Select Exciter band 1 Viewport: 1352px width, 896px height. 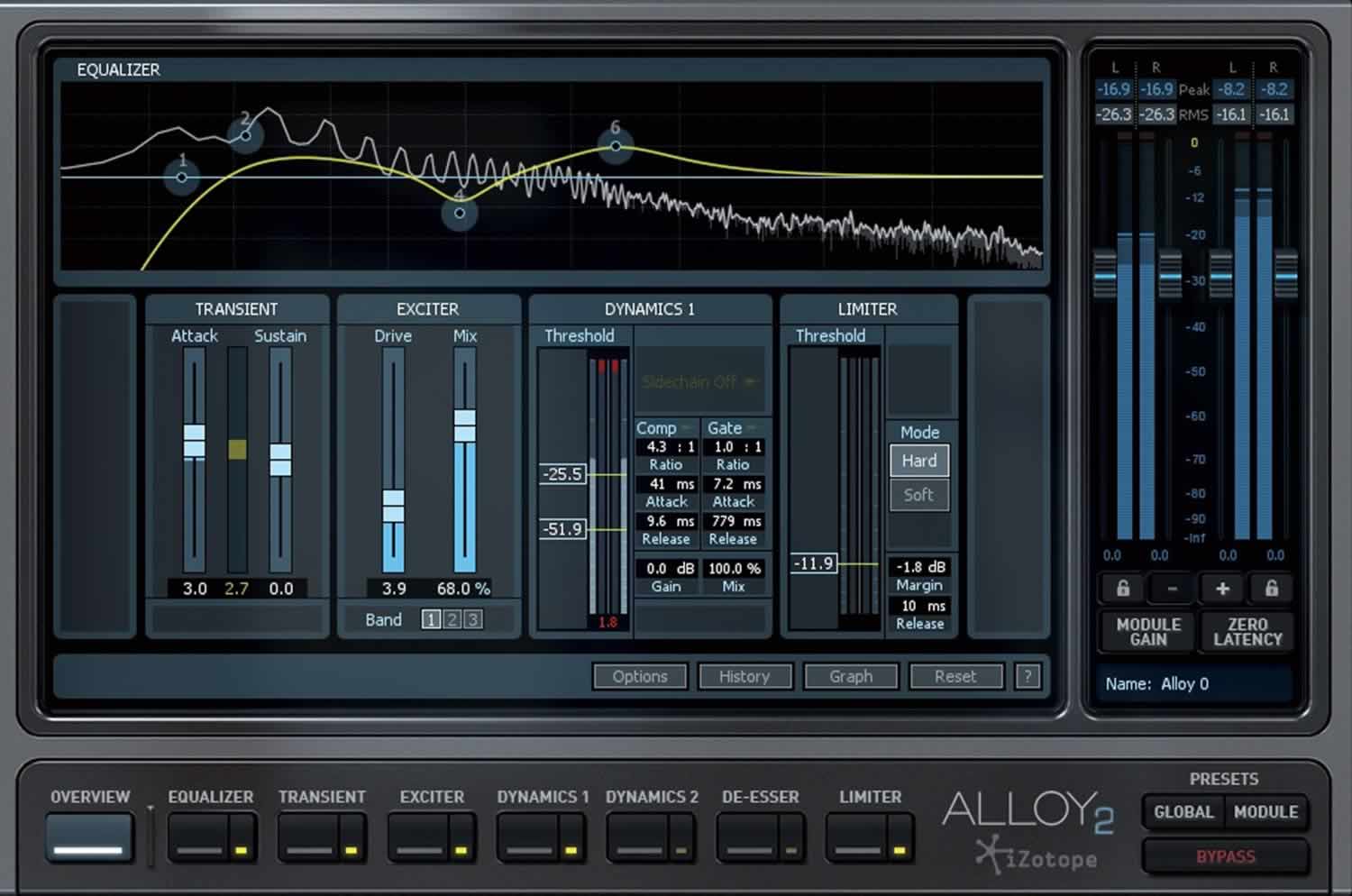coord(432,619)
